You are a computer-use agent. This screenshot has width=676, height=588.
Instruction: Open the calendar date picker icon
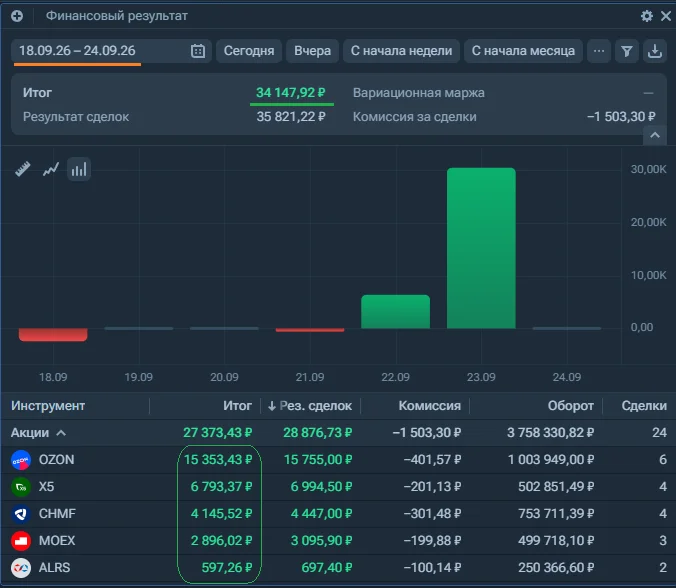point(197,51)
